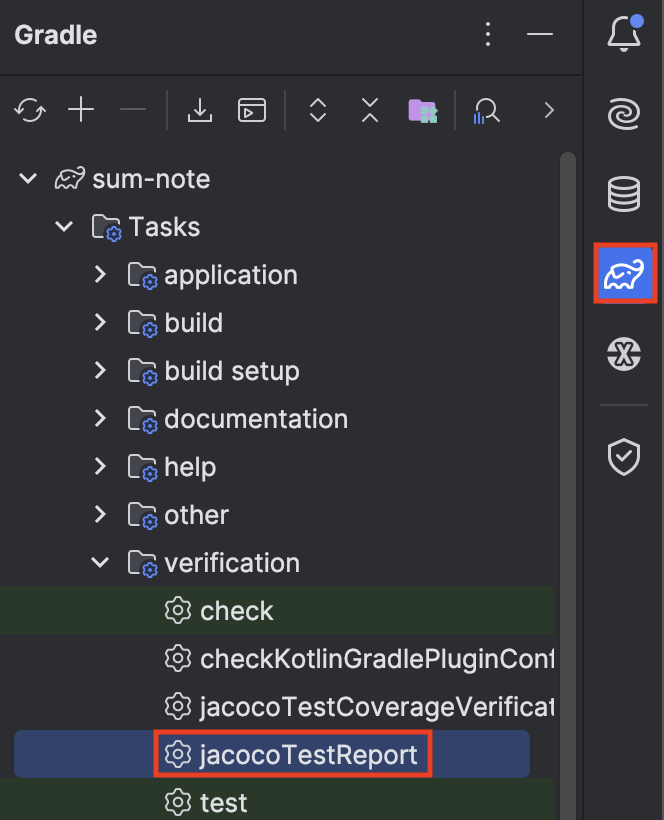Open the Gradle panel options menu
Viewport: 664px width, 820px height.
point(488,34)
